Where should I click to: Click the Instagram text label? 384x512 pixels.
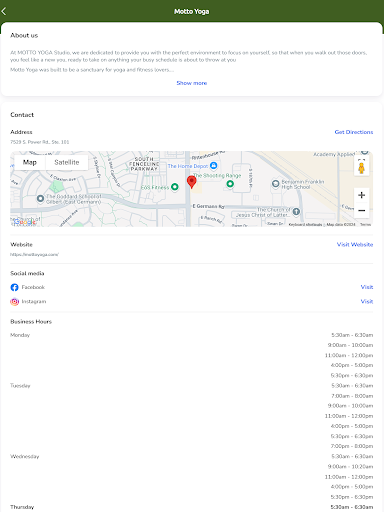[34, 301]
